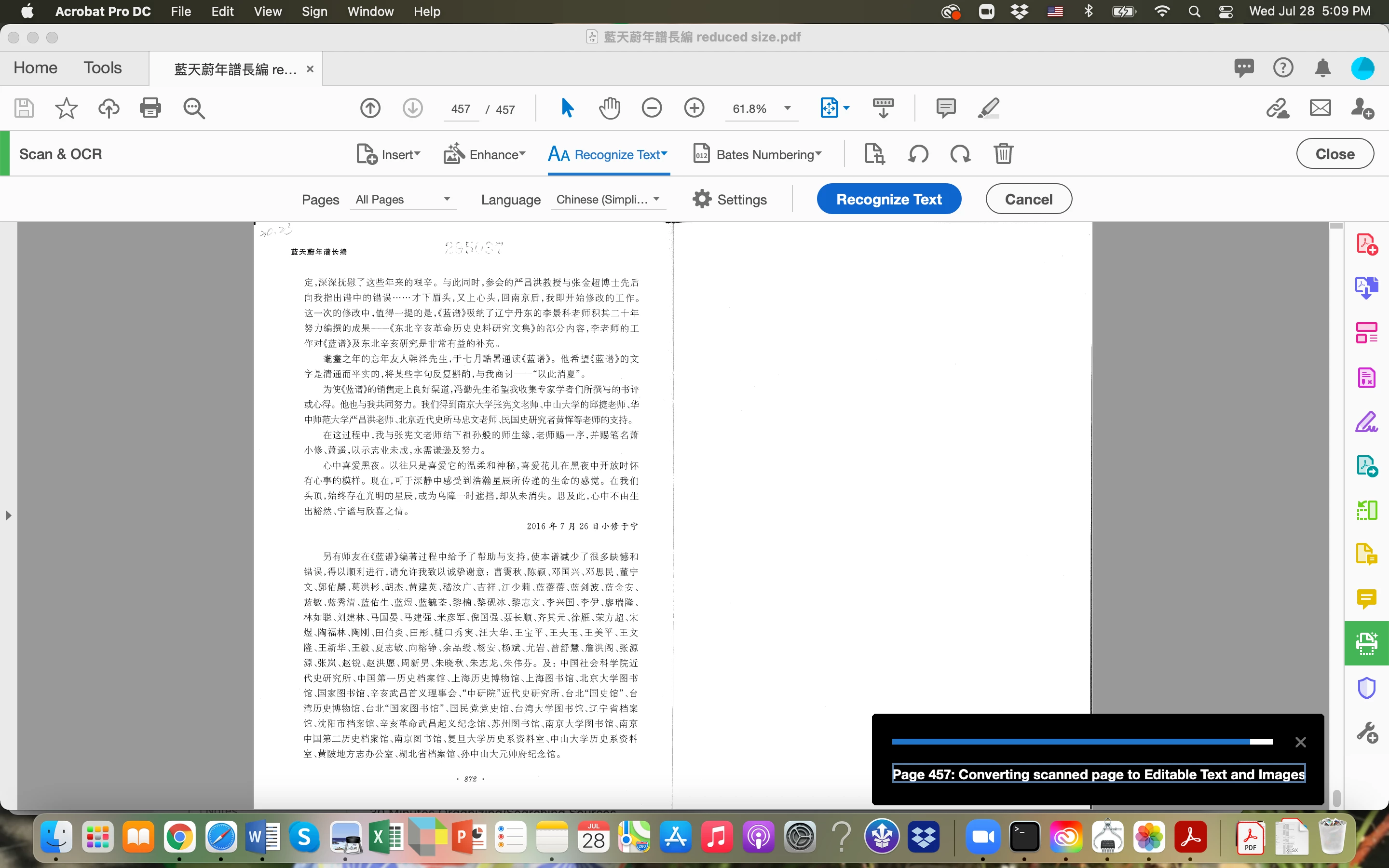Open Spotlight search in menu bar

click(x=1195, y=12)
